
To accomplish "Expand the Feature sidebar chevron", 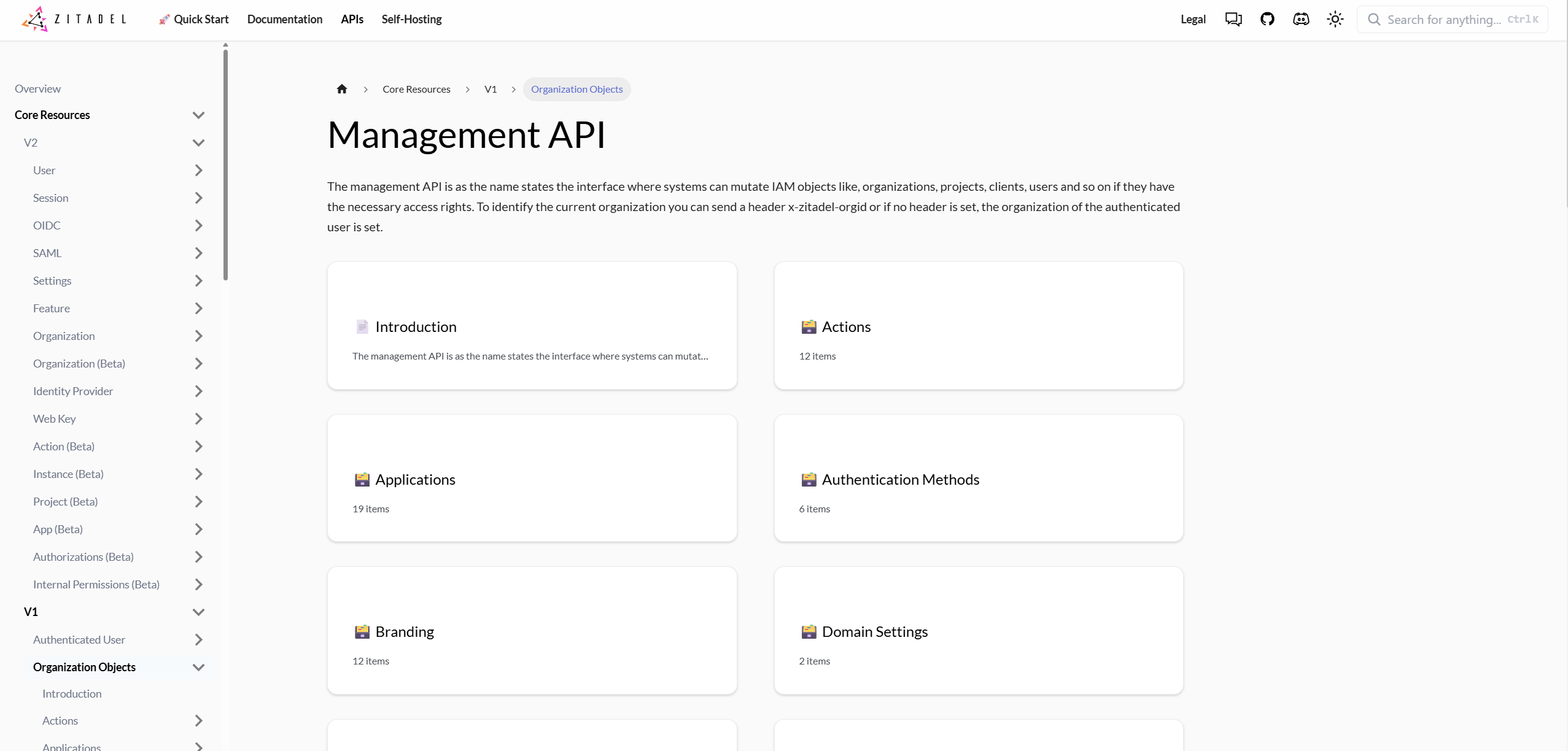I will [198, 308].
